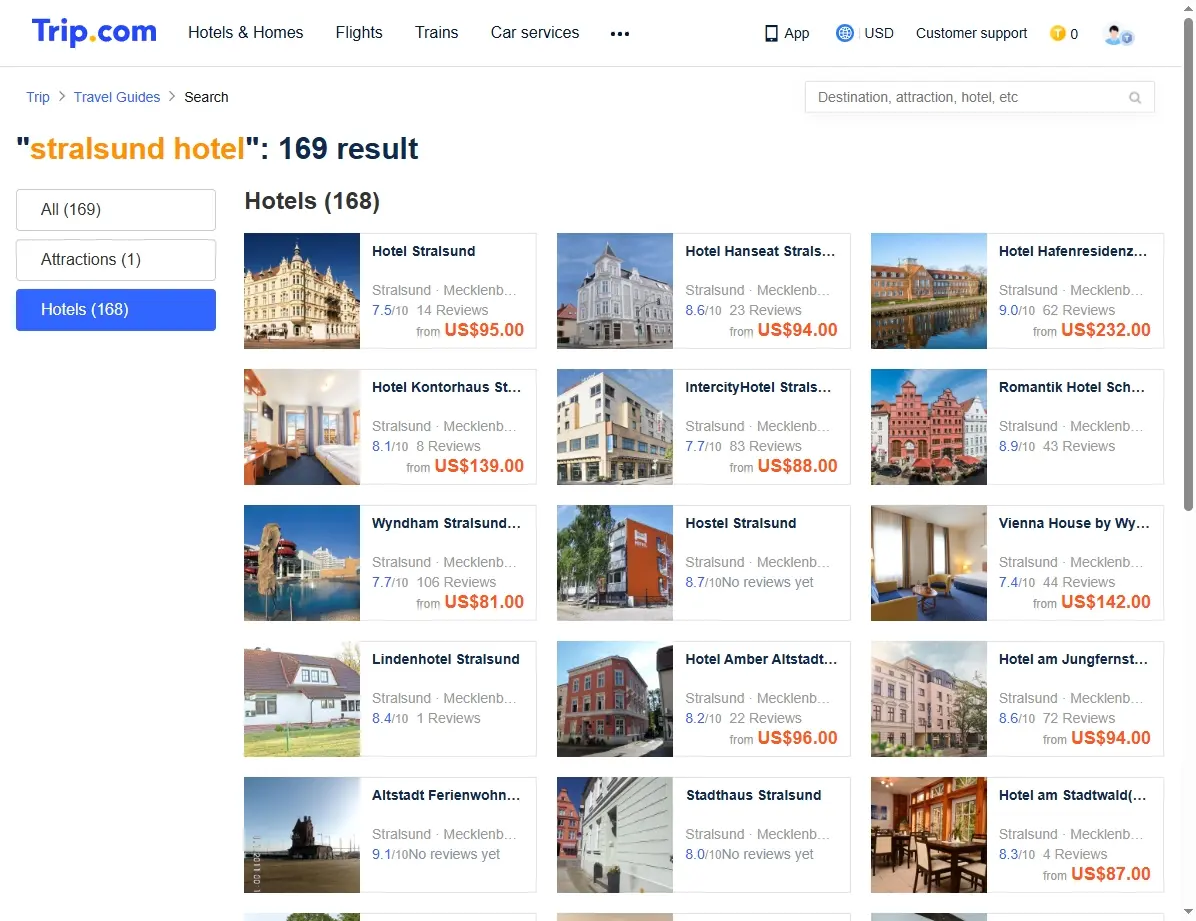Open Wyndham Stralsund thumbnail image
The height and width of the screenshot is (921, 1196).
click(301, 562)
